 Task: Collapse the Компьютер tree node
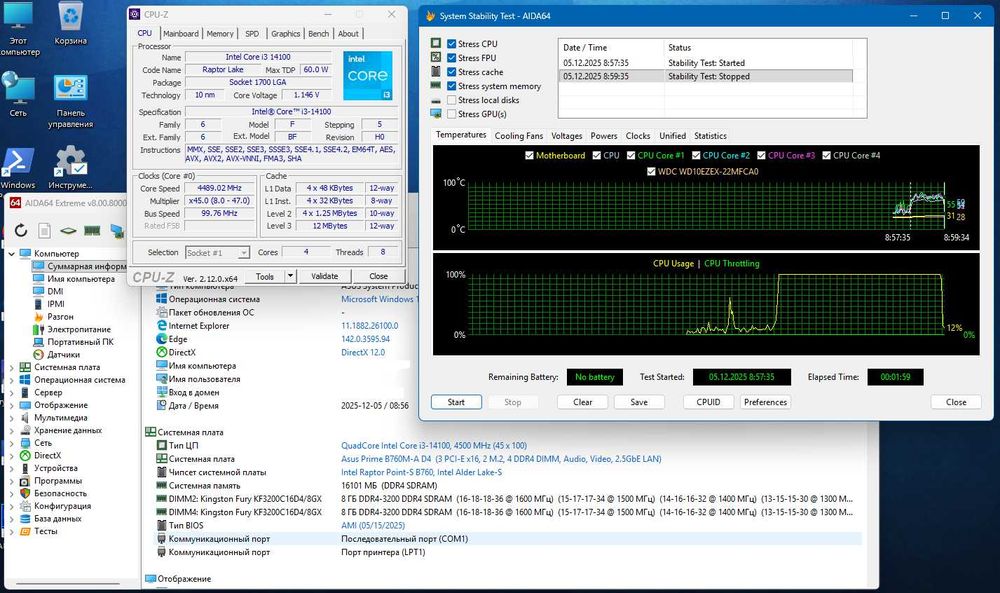click(11, 254)
